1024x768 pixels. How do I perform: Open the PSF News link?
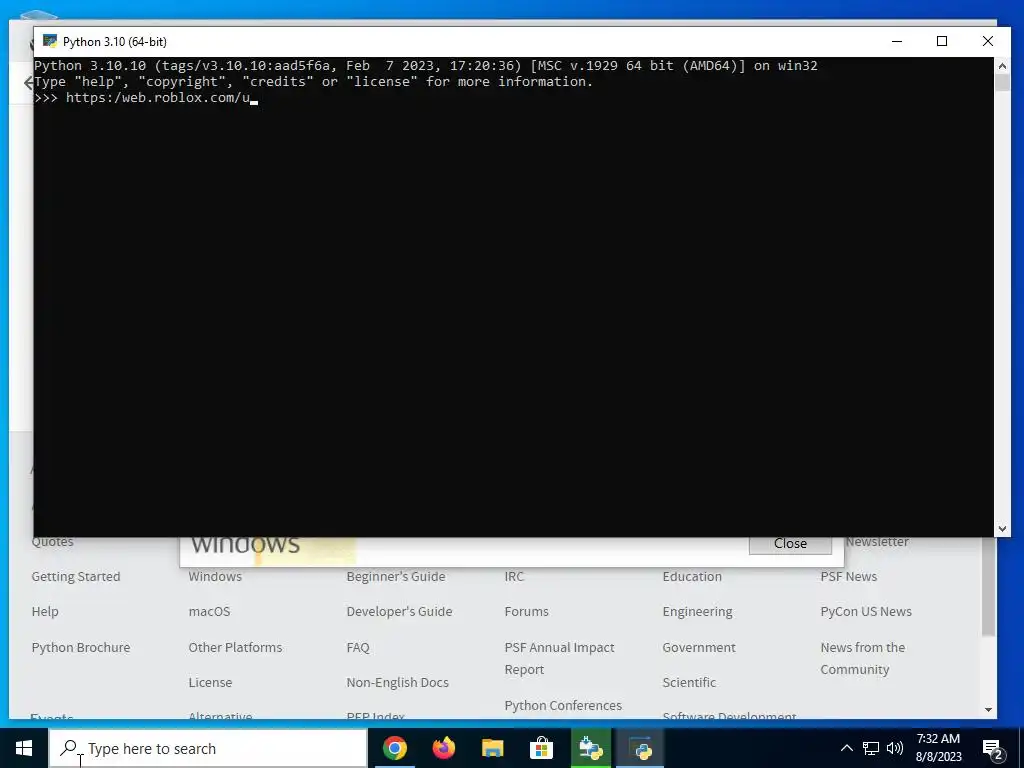click(848, 577)
